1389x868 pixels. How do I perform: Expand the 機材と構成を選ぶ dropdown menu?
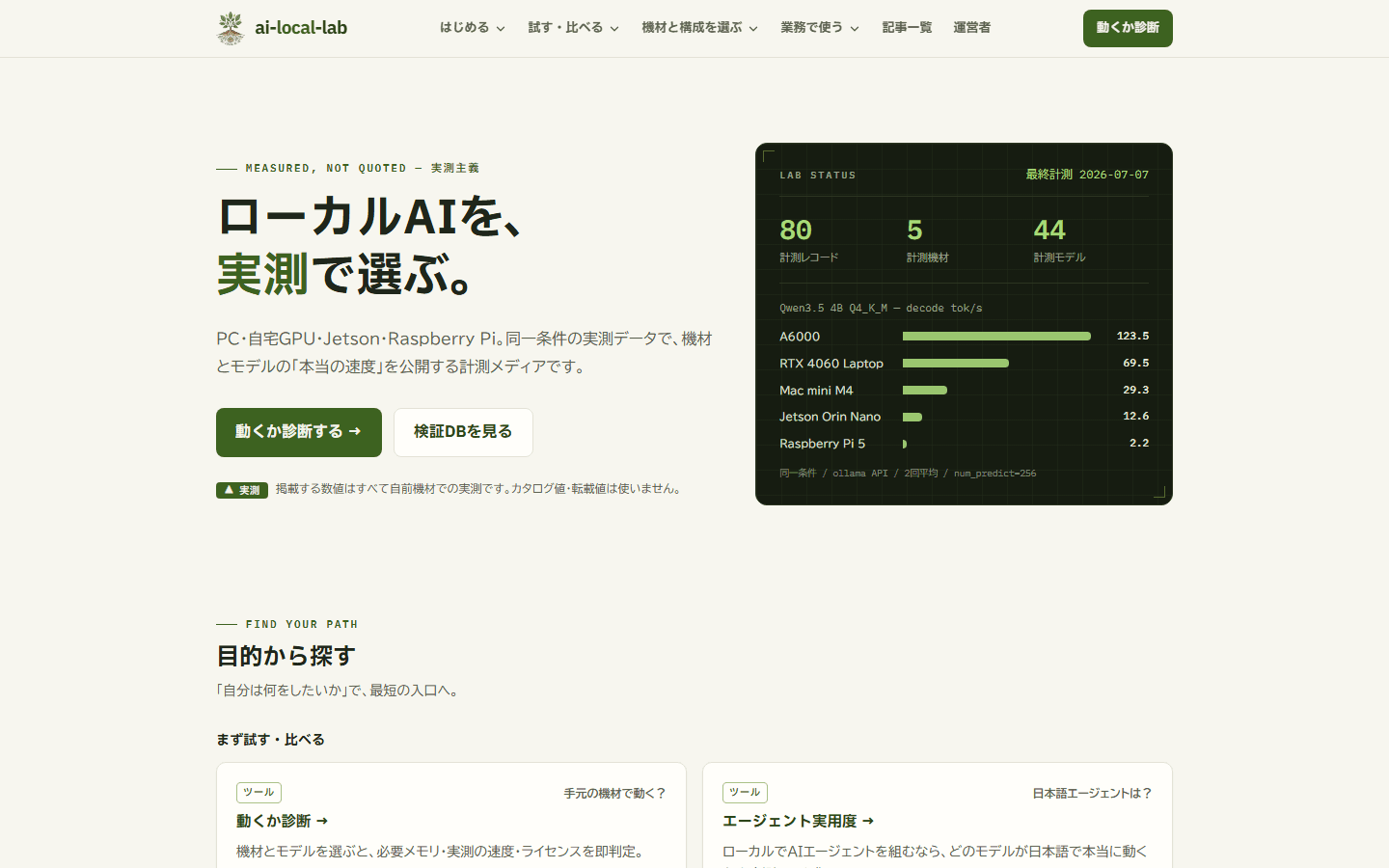tap(700, 28)
